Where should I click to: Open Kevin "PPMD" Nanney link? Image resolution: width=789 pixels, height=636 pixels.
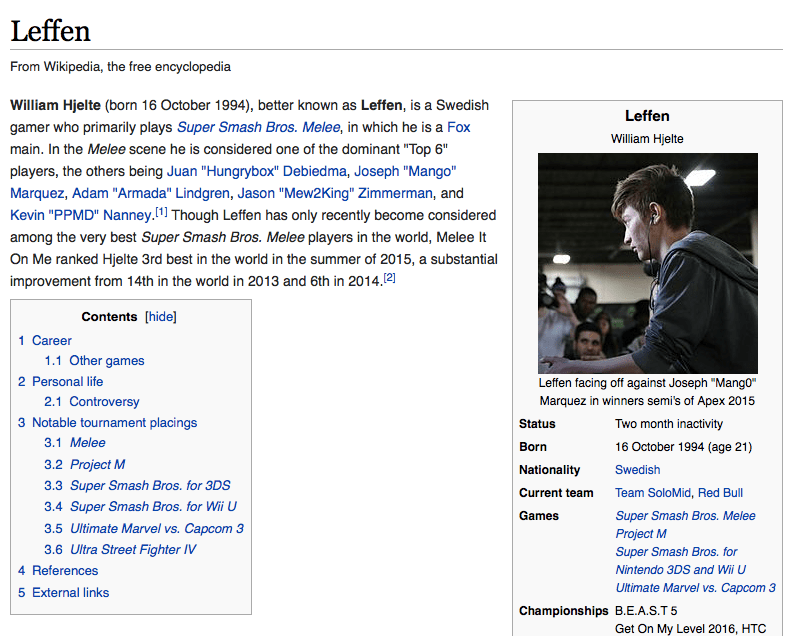click(81, 215)
